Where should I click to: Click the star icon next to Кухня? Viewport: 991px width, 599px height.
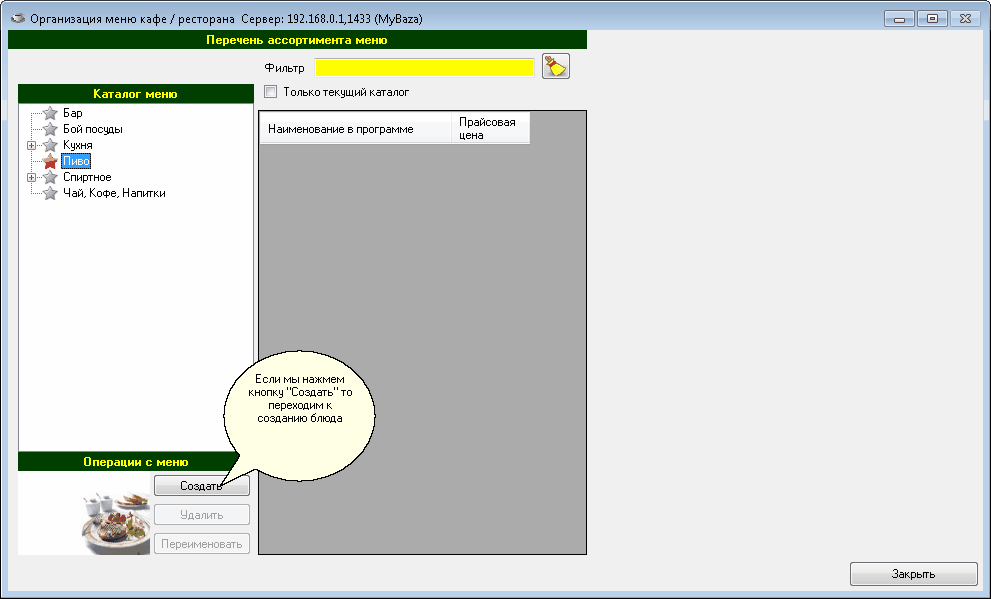[50, 145]
